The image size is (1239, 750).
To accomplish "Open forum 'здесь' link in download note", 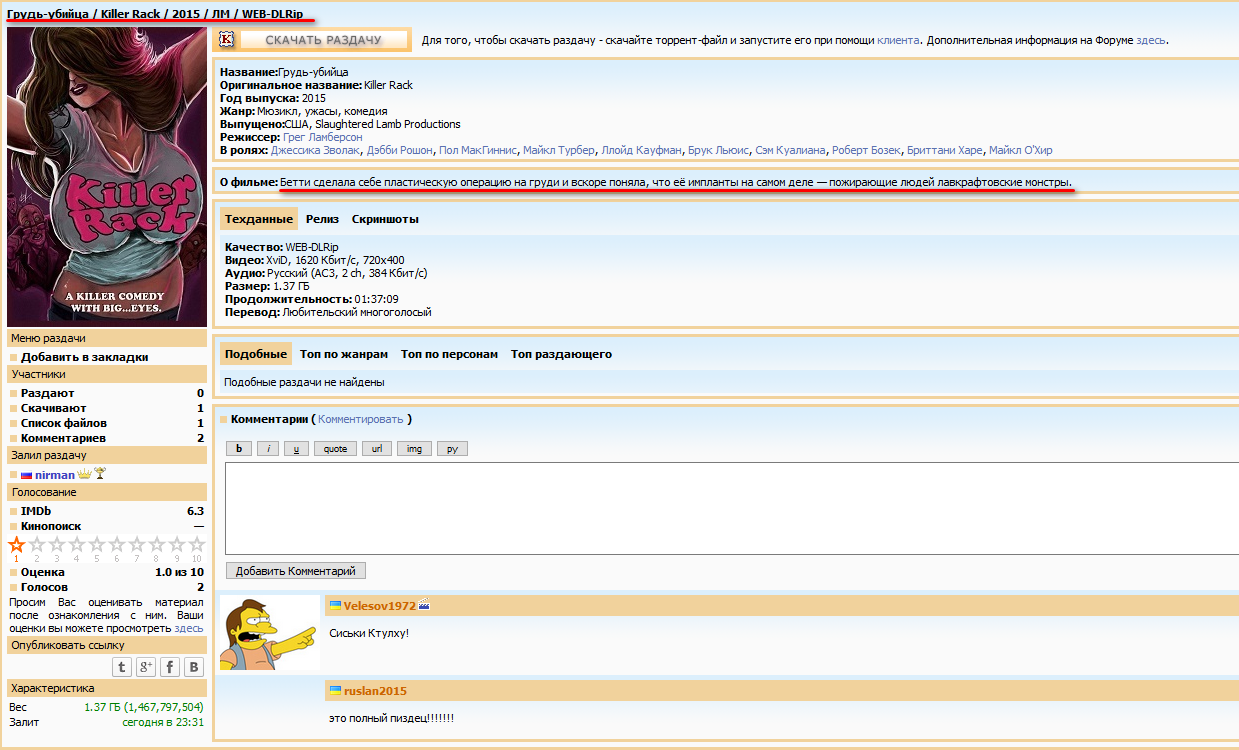I will click(x=1151, y=40).
